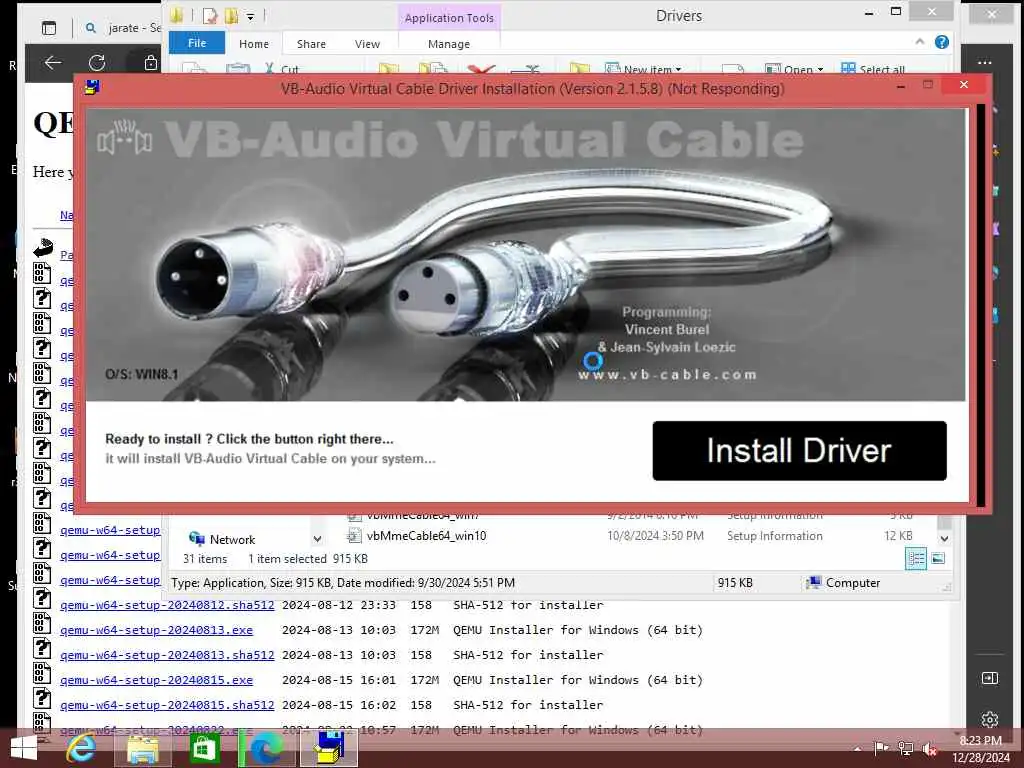Click the network tray icon
Screen dimensions: 1024x768
(905, 748)
